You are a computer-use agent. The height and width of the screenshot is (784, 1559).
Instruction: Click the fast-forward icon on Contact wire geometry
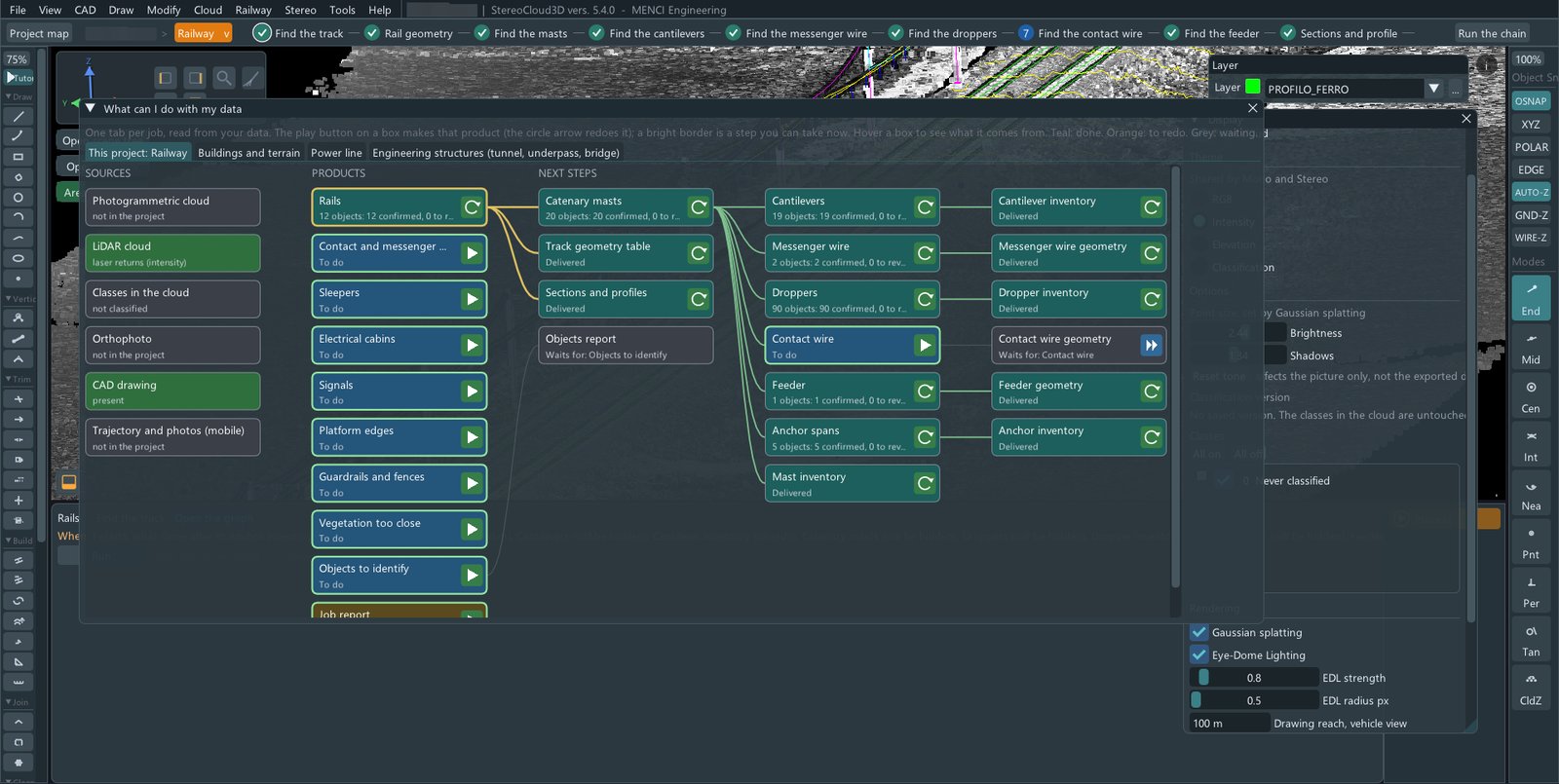tap(1152, 345)
